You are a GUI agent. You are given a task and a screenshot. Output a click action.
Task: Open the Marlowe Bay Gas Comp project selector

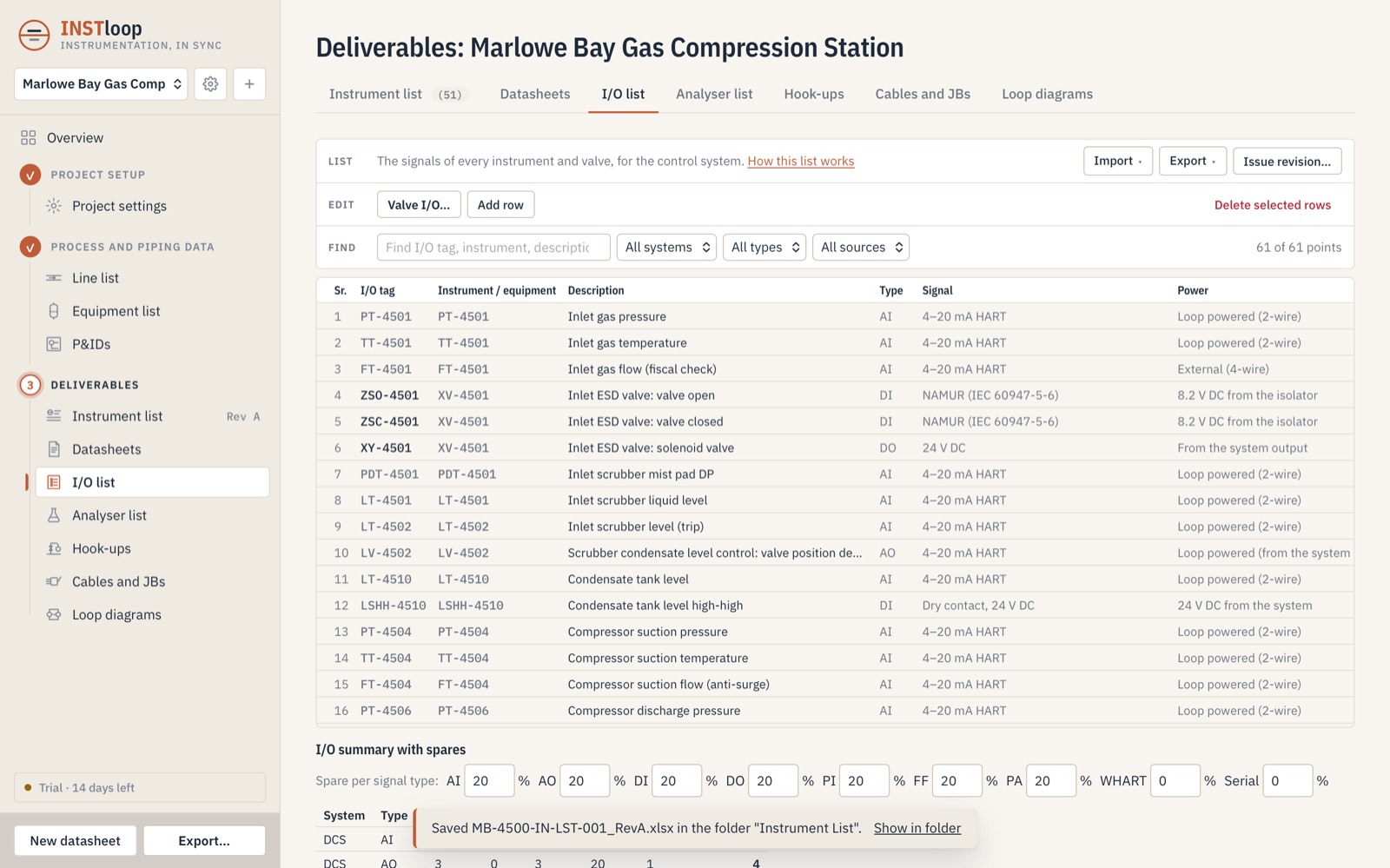101,84
